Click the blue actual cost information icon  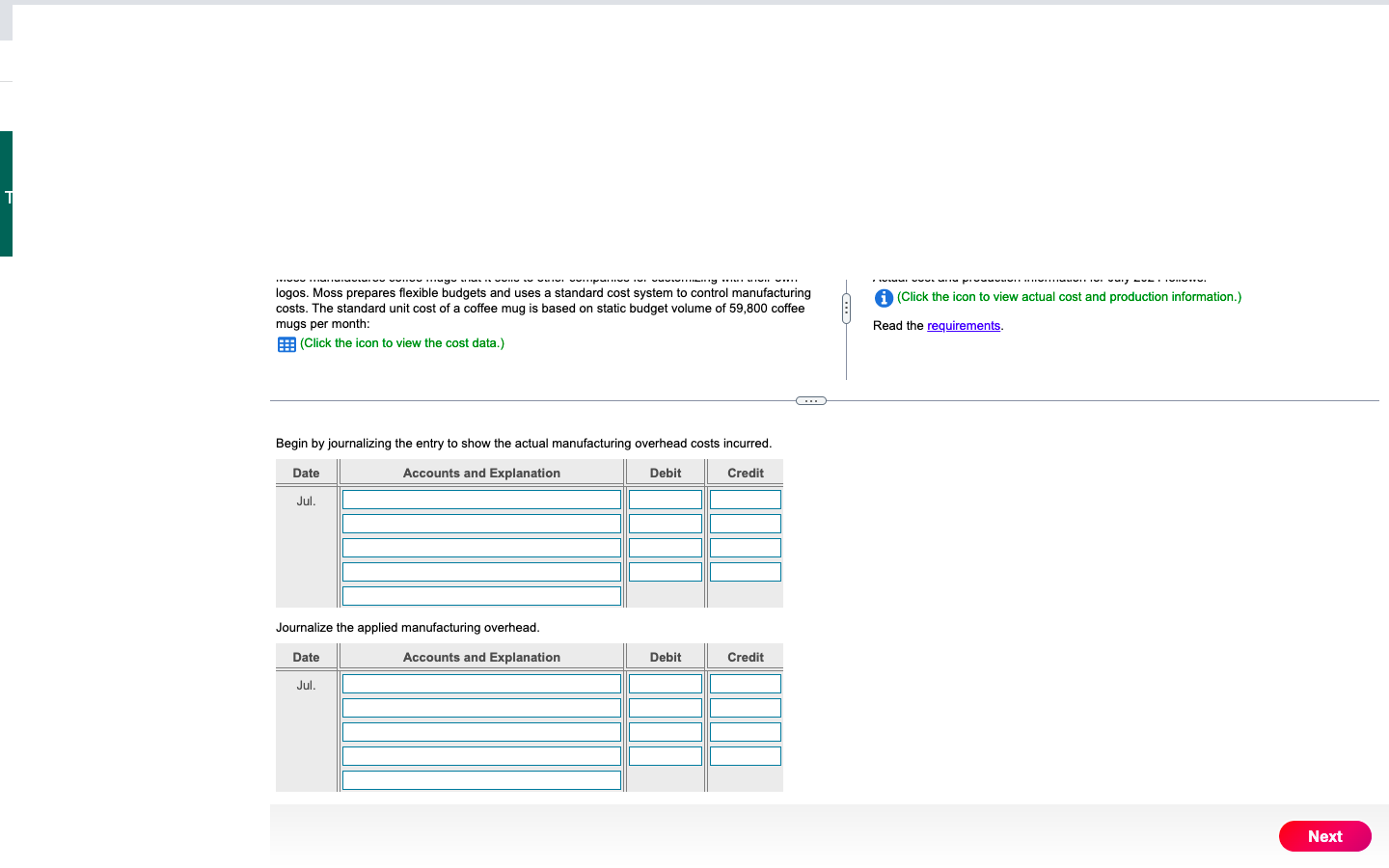(x=884, y=297)
